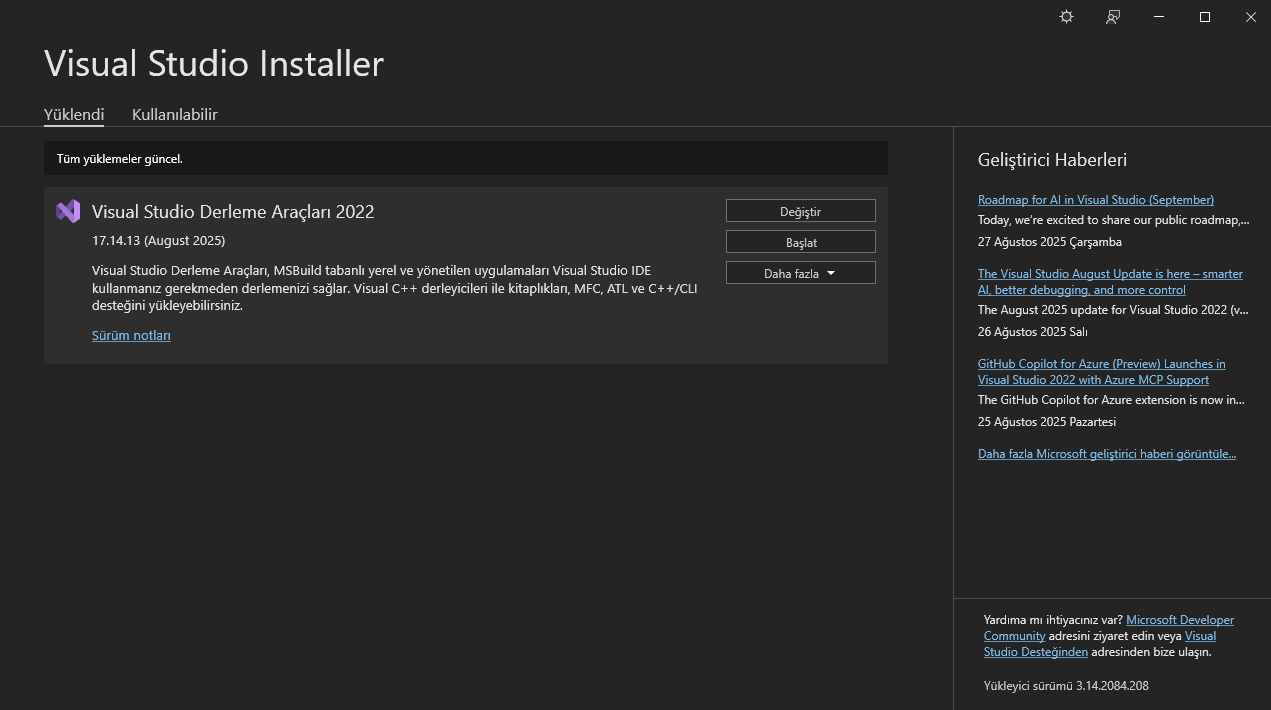Click the Visual Studio Installer heading

214,64
